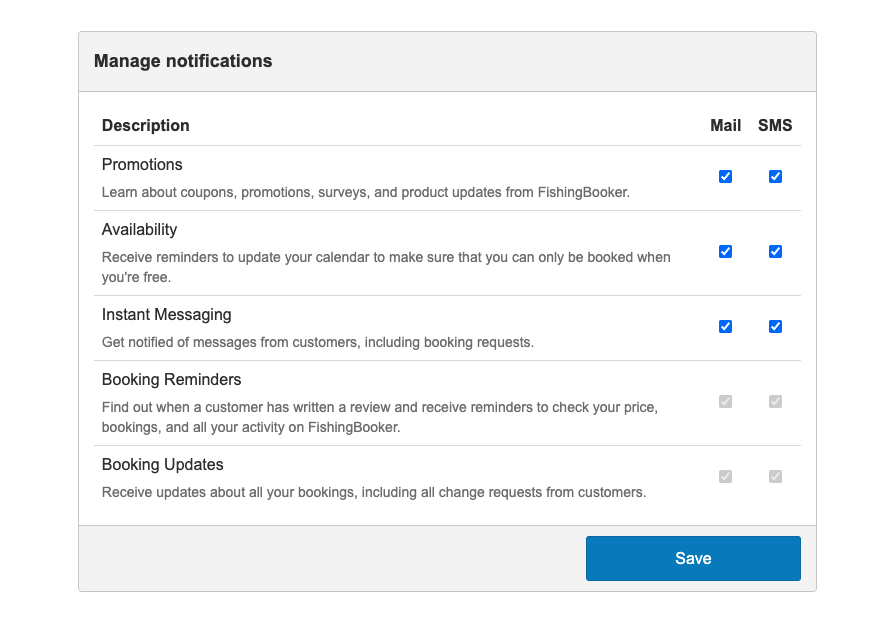Click the disabled SMS checkbox for Booking Reminders

tap(775, 401)
